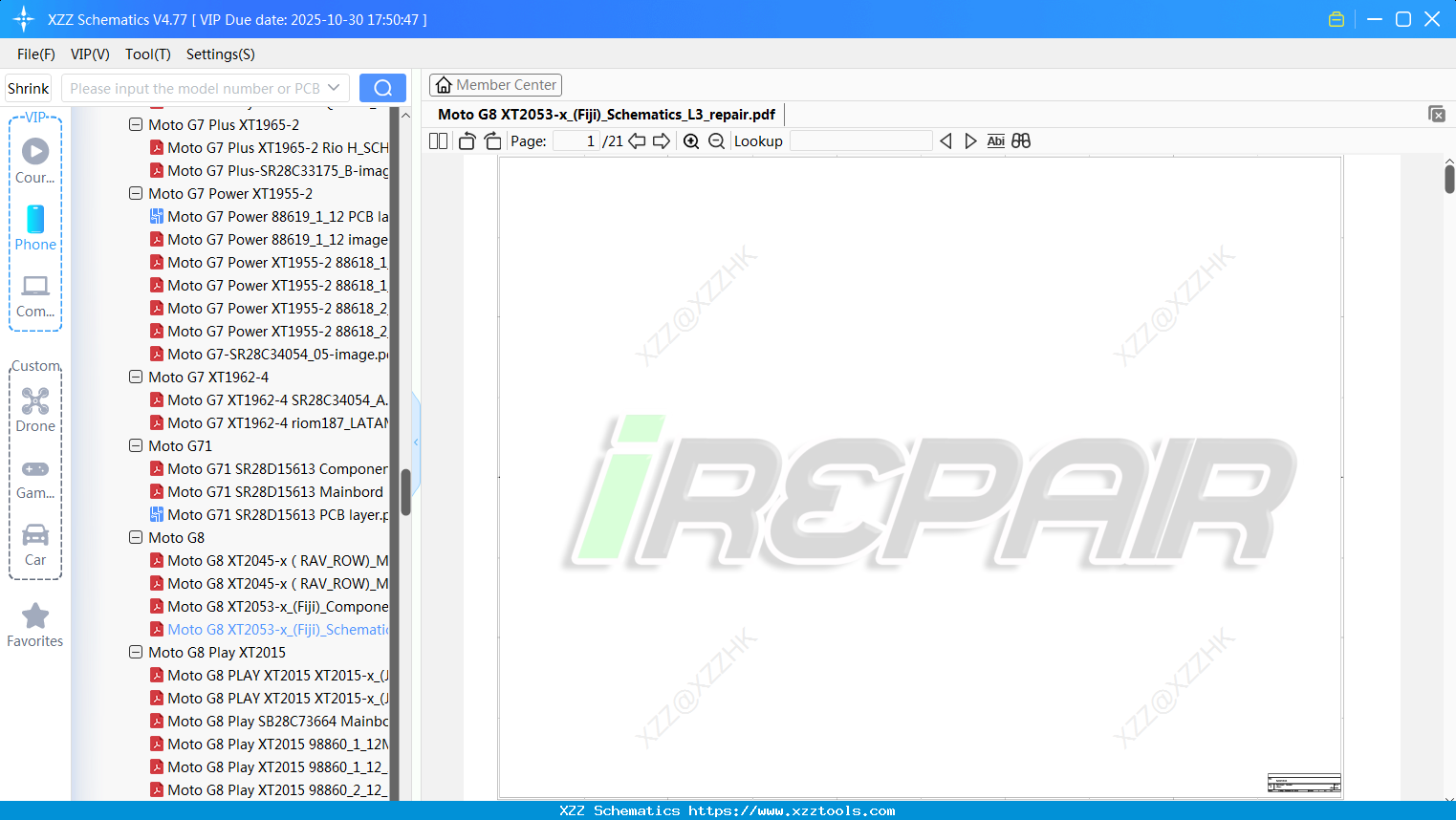
Task: Rotate the schematic counterclockwise
Action: coord(467,140)
